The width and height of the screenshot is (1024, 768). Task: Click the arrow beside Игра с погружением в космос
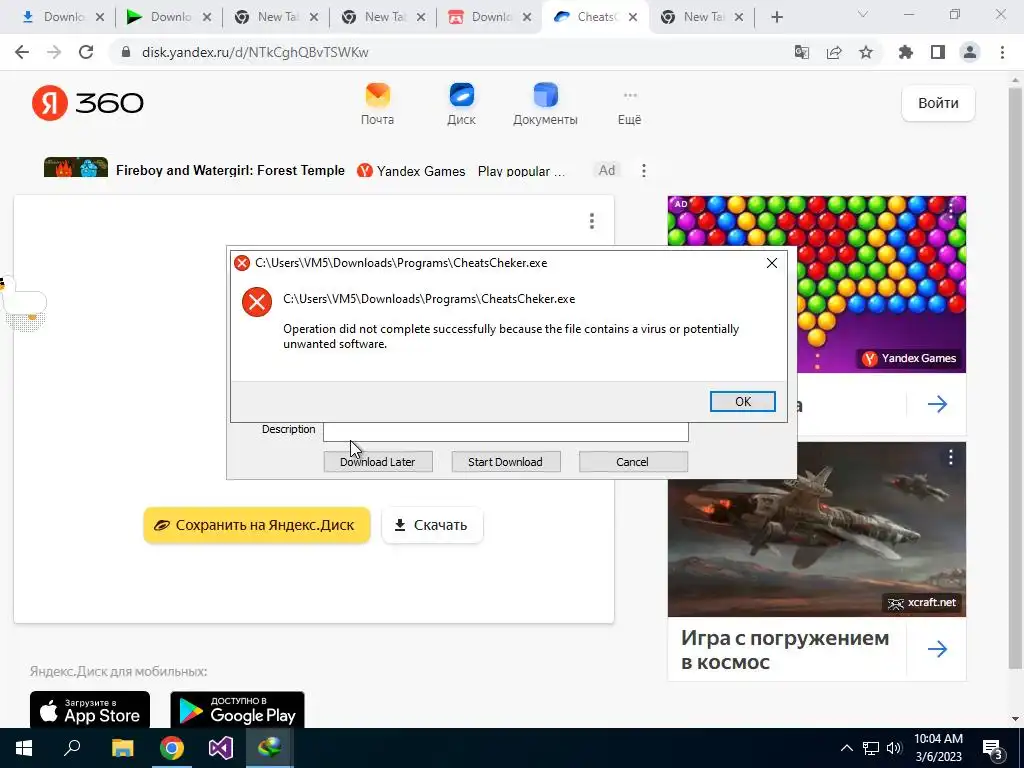pos(937,649)
